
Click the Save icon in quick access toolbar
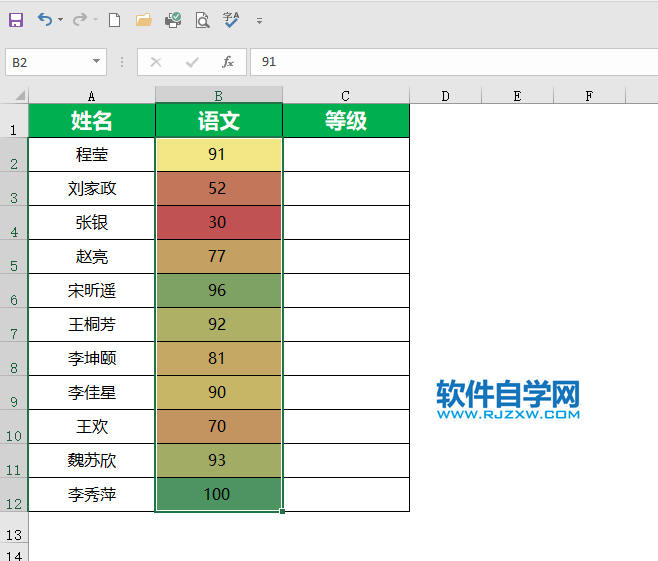click(x=16, y=20)
